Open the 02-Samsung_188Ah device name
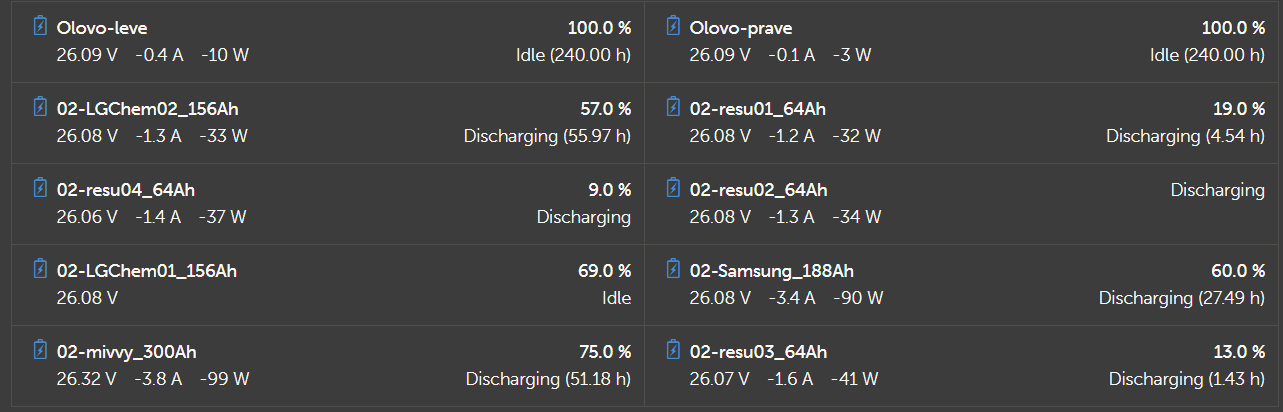This screenshot has width=1283, height=412. (771, 271)
